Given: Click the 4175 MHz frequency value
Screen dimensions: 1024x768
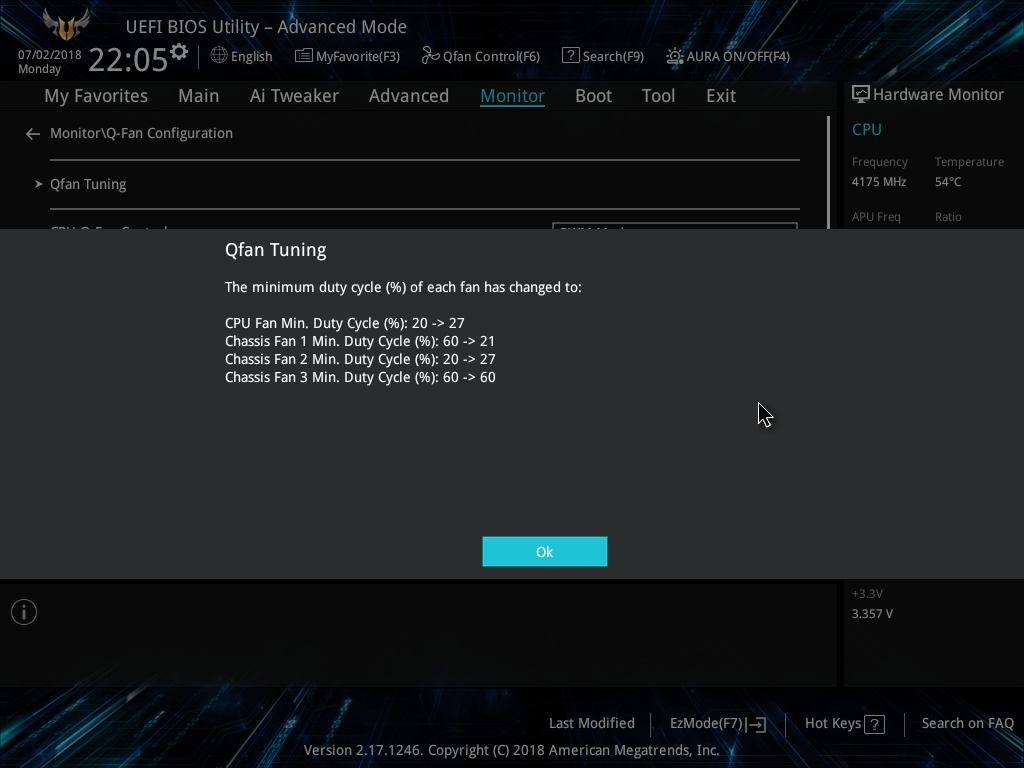Looking at the screenshot, I should click(879, 182).
